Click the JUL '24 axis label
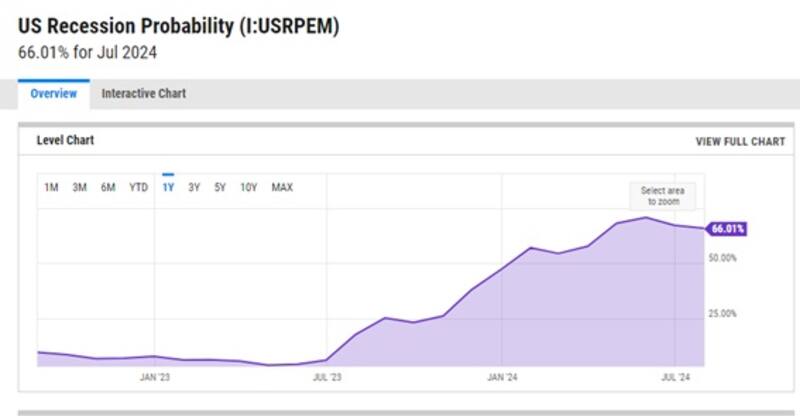Viewport: 800px width, 416px height. 677,378
